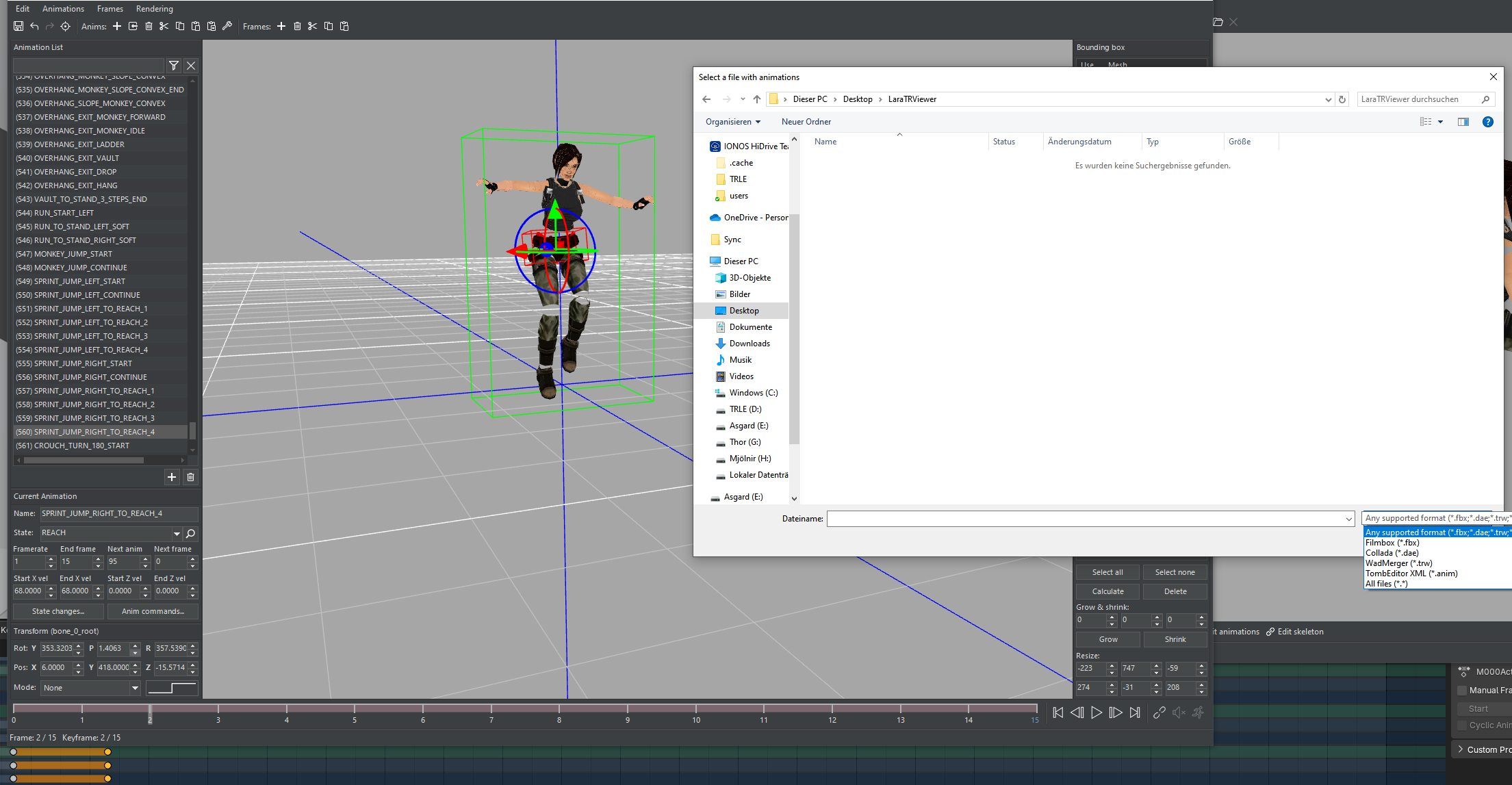Click the undo arrow icon
The width and height of the screenshot is (1512, 785).
pos(34,26)
